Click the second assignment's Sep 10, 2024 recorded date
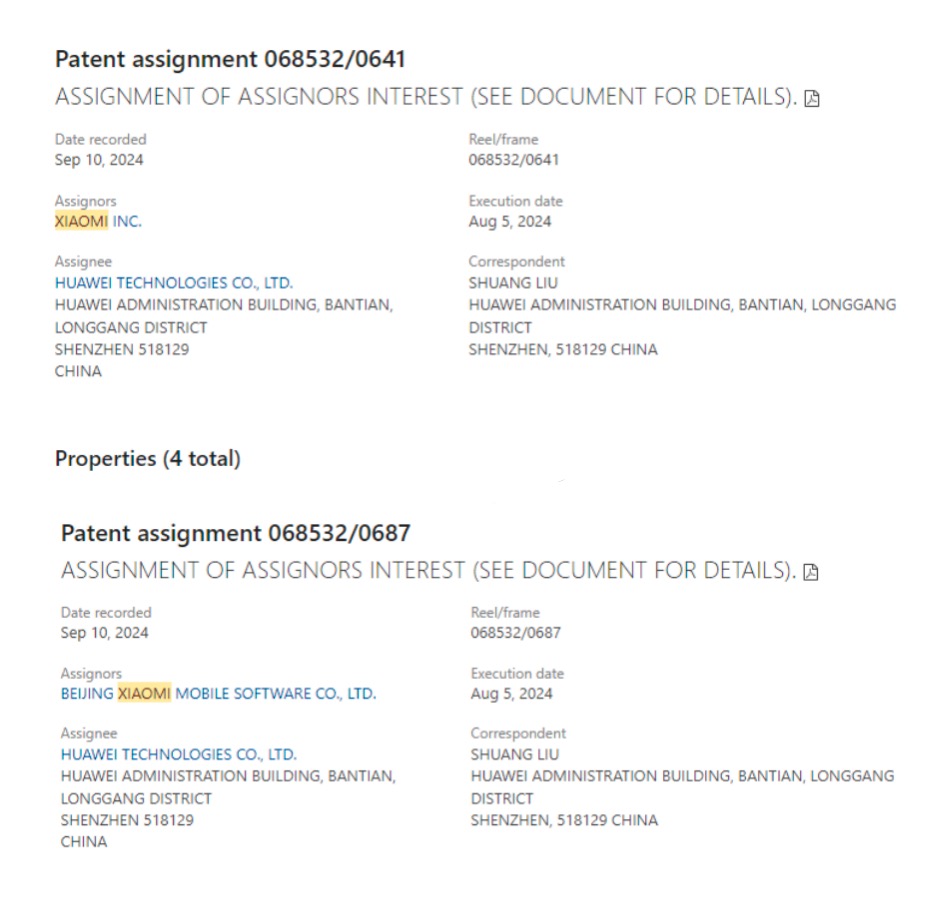 point(104,633)
